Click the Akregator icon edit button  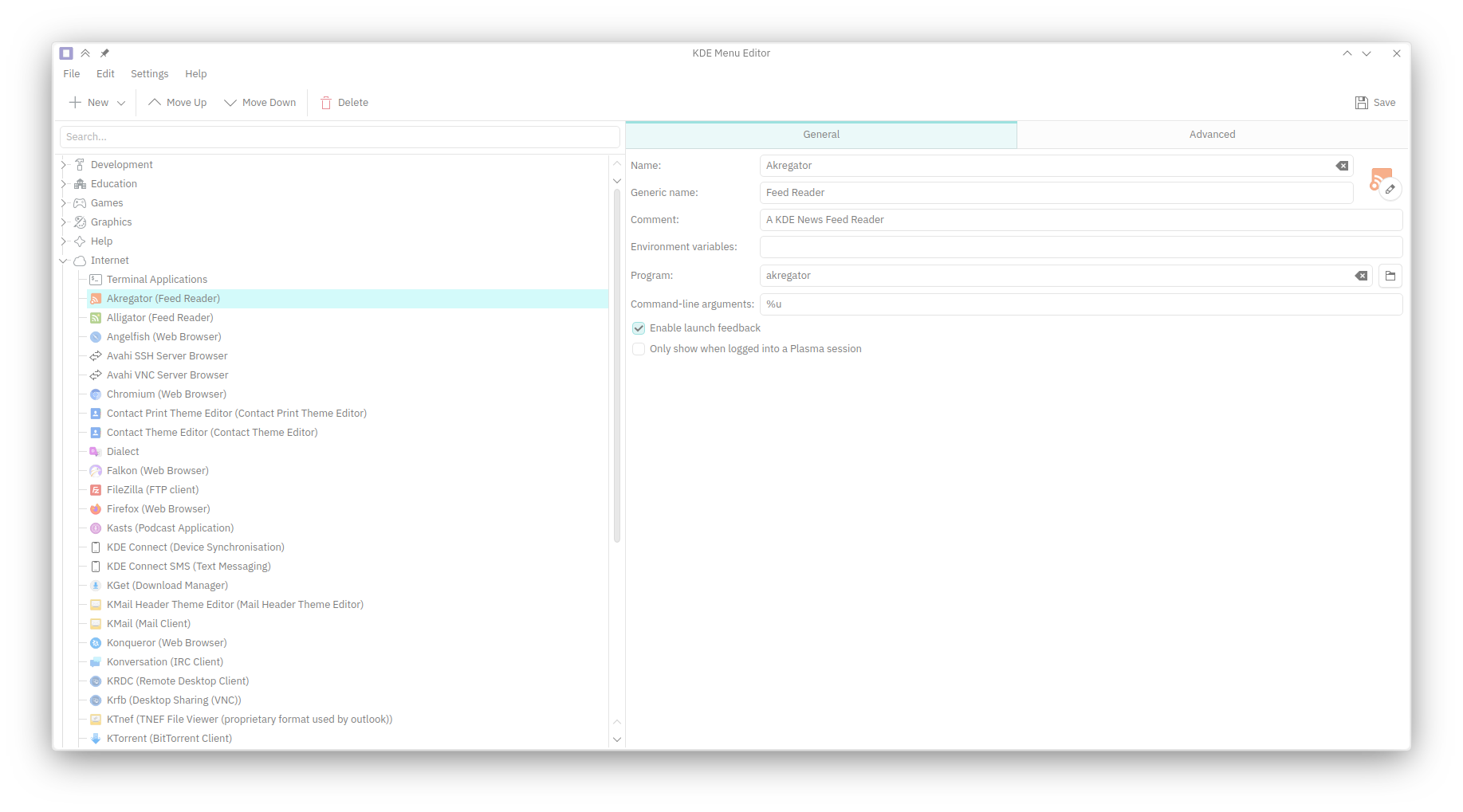click(1390, 190)
